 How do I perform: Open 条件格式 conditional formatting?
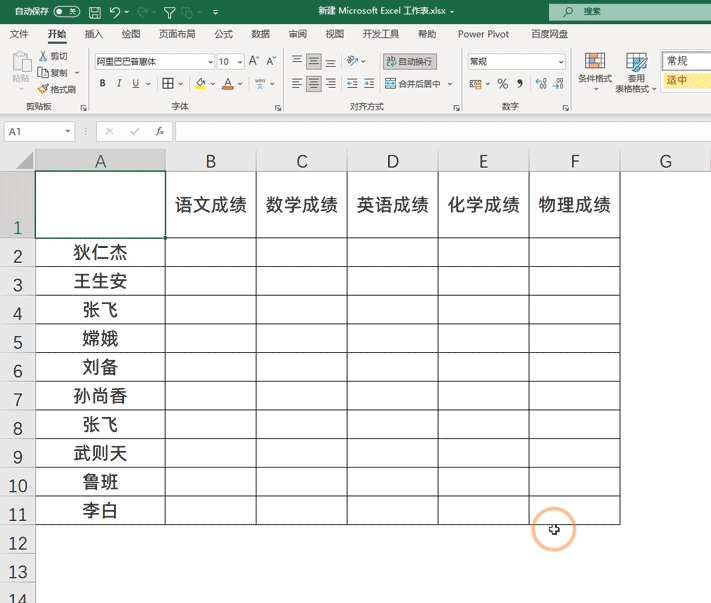[x=595, y=71]
